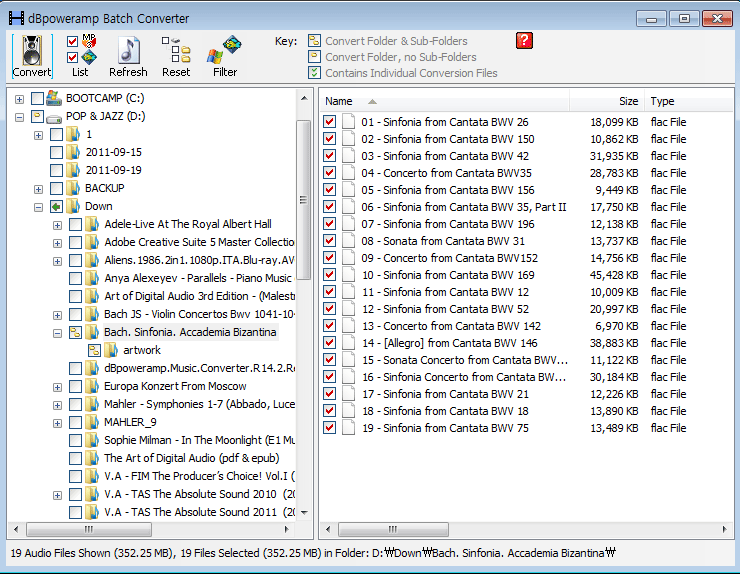Select the dBpoweramp.Music.Converter folder

pos(199,368)
